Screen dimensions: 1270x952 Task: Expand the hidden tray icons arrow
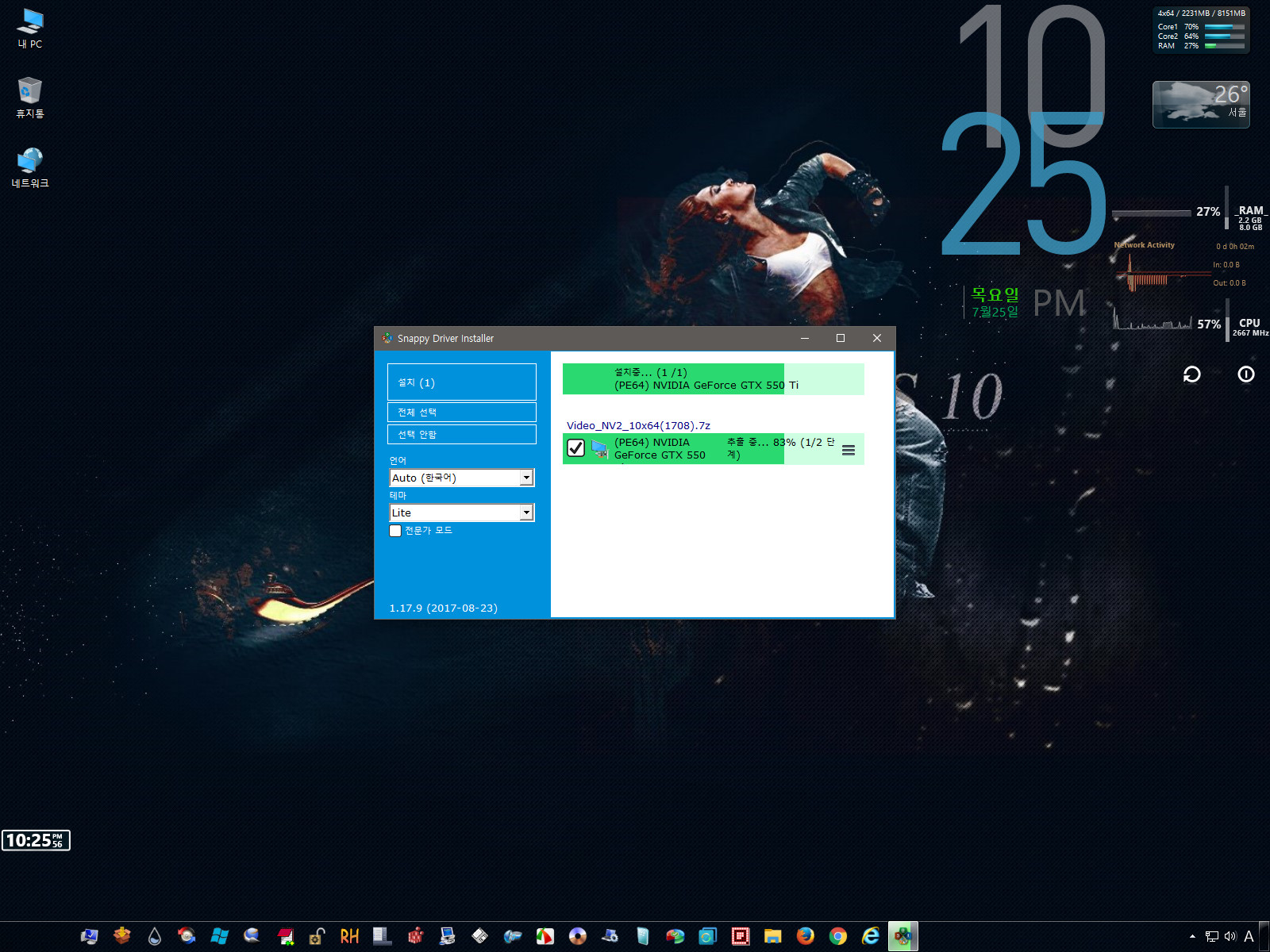(1192, 936)
